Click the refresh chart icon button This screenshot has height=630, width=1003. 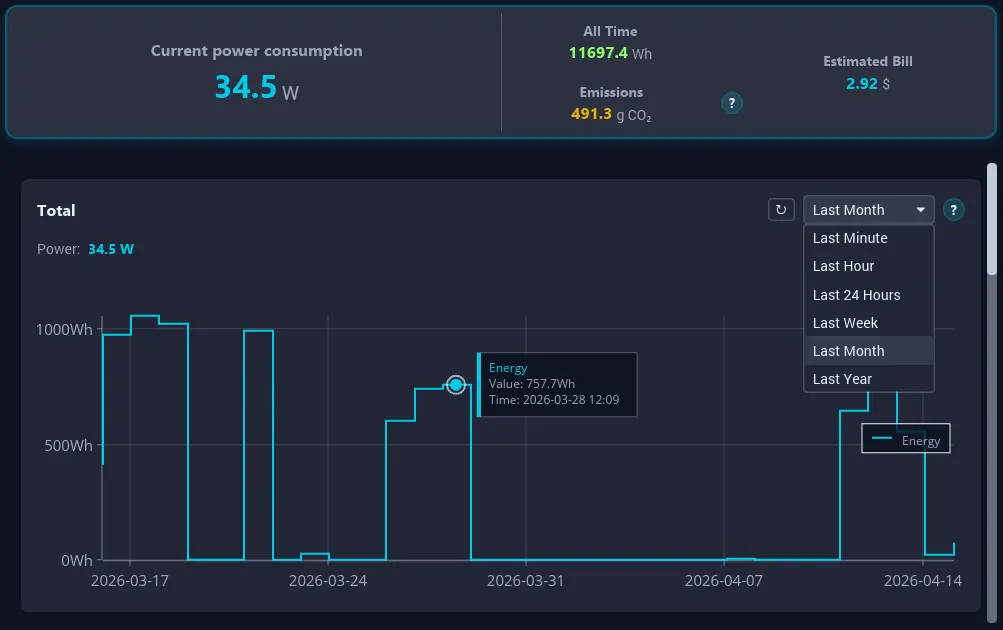click(x=781, y=210)
